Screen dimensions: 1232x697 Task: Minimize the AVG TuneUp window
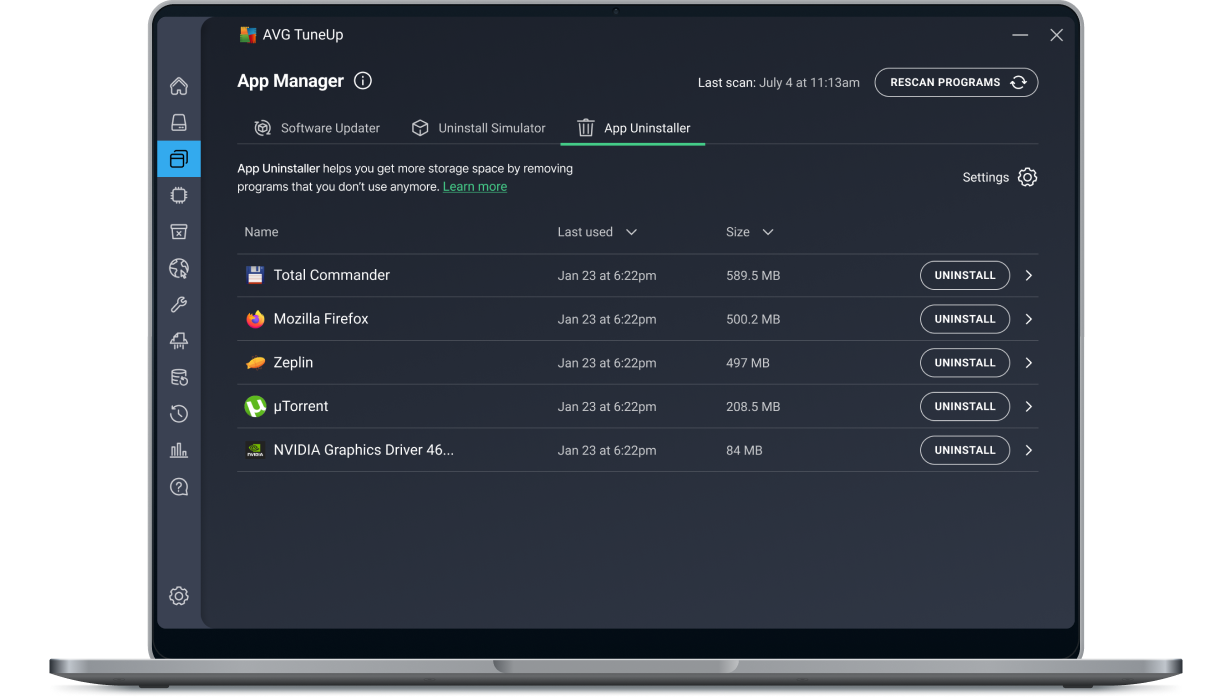[1020, 35]
